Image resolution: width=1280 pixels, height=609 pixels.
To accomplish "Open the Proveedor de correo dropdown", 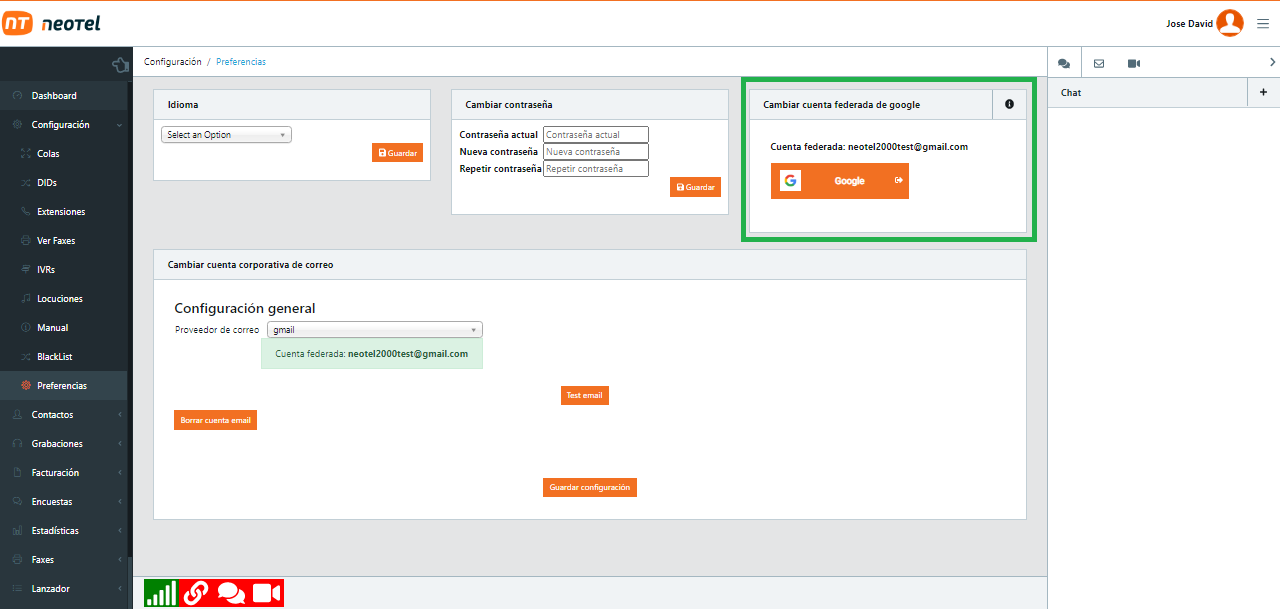I will pyautogui.click(x=375, y=329).
